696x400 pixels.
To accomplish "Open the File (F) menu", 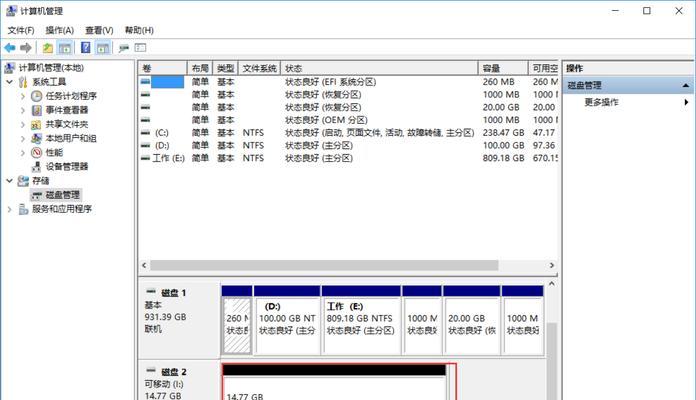I will point(21,30).
